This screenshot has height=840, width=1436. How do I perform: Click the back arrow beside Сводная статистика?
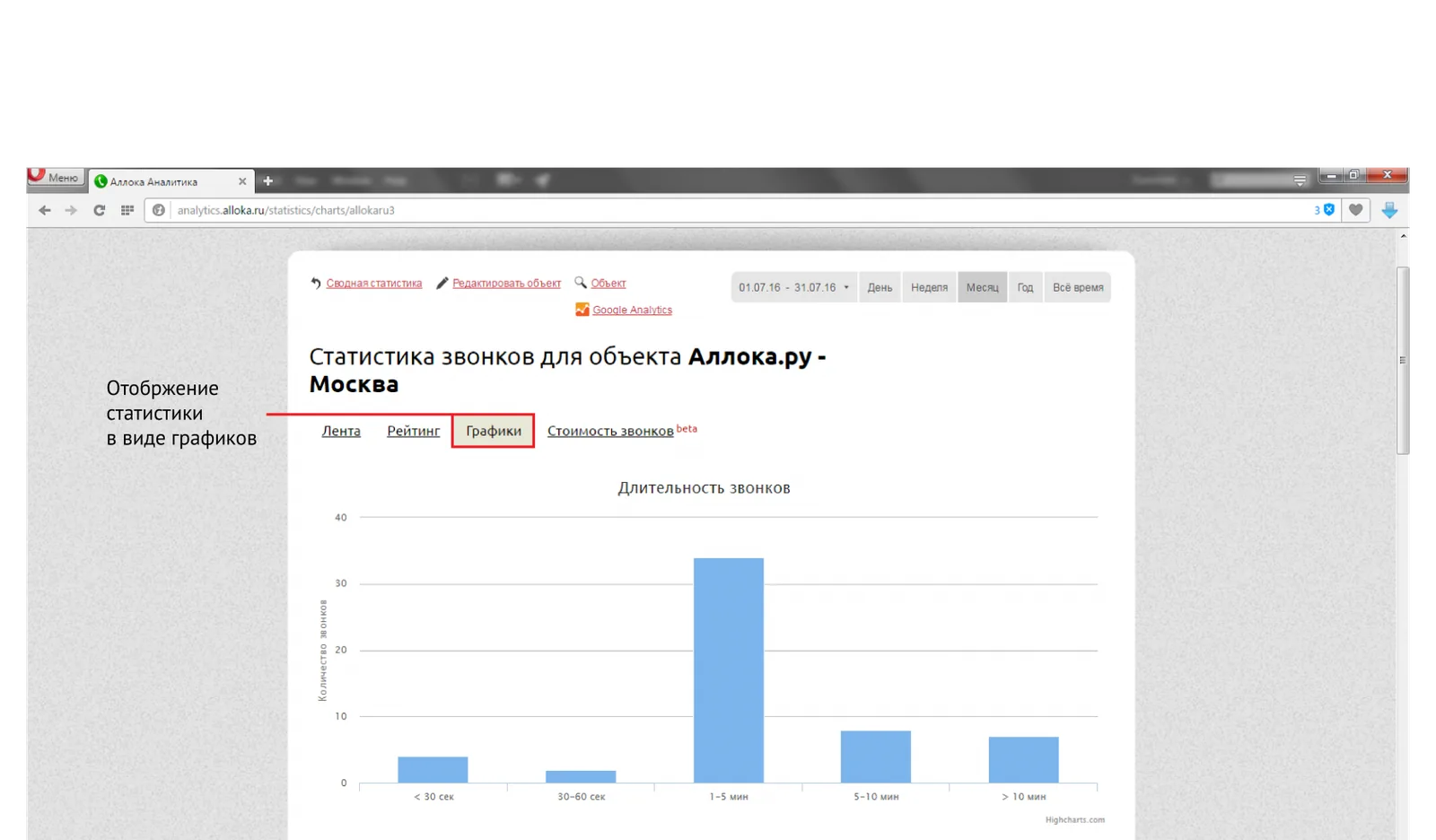point(316,283)
